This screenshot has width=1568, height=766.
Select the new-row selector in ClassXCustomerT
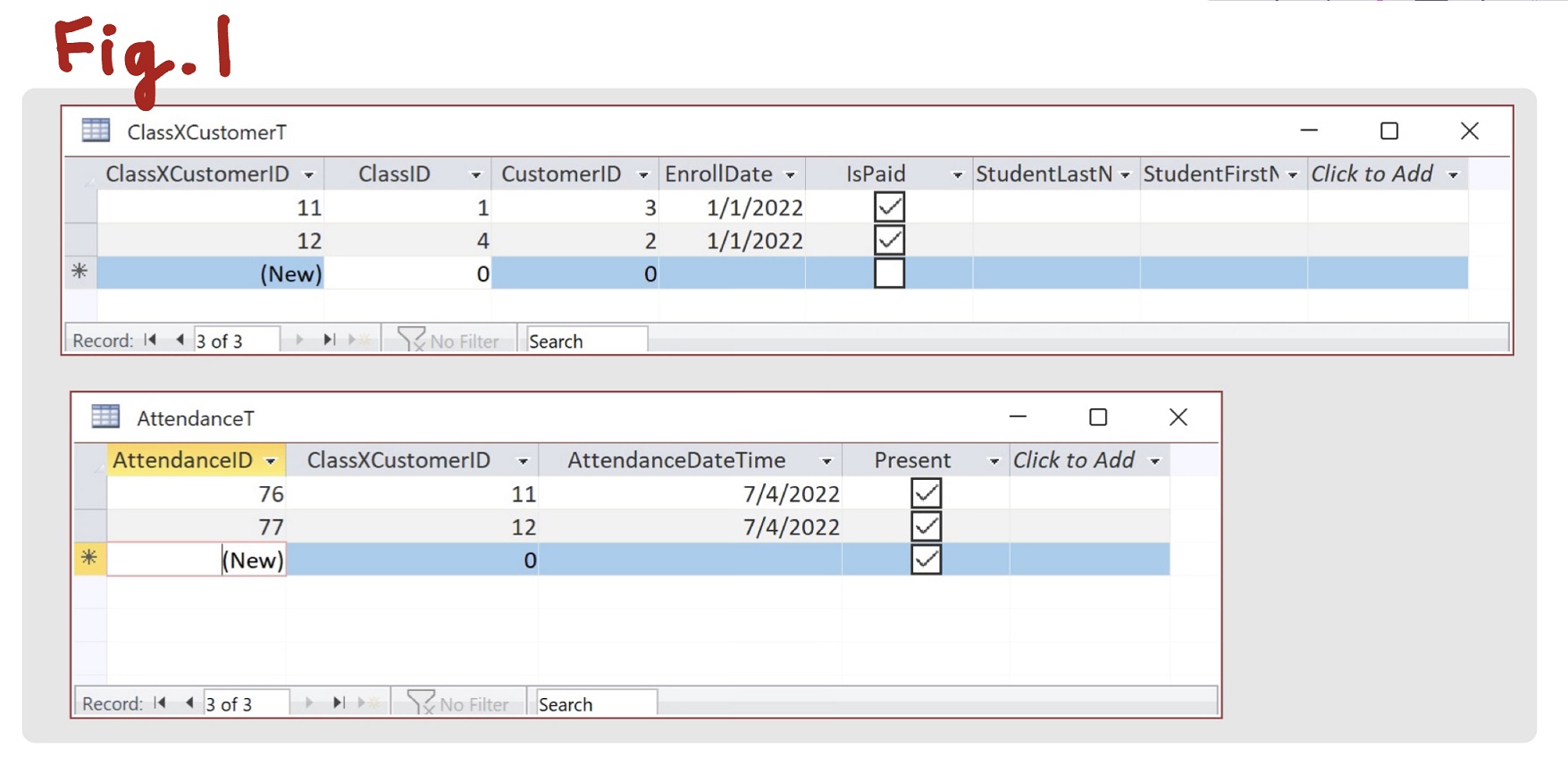click(x=80, y=273)
